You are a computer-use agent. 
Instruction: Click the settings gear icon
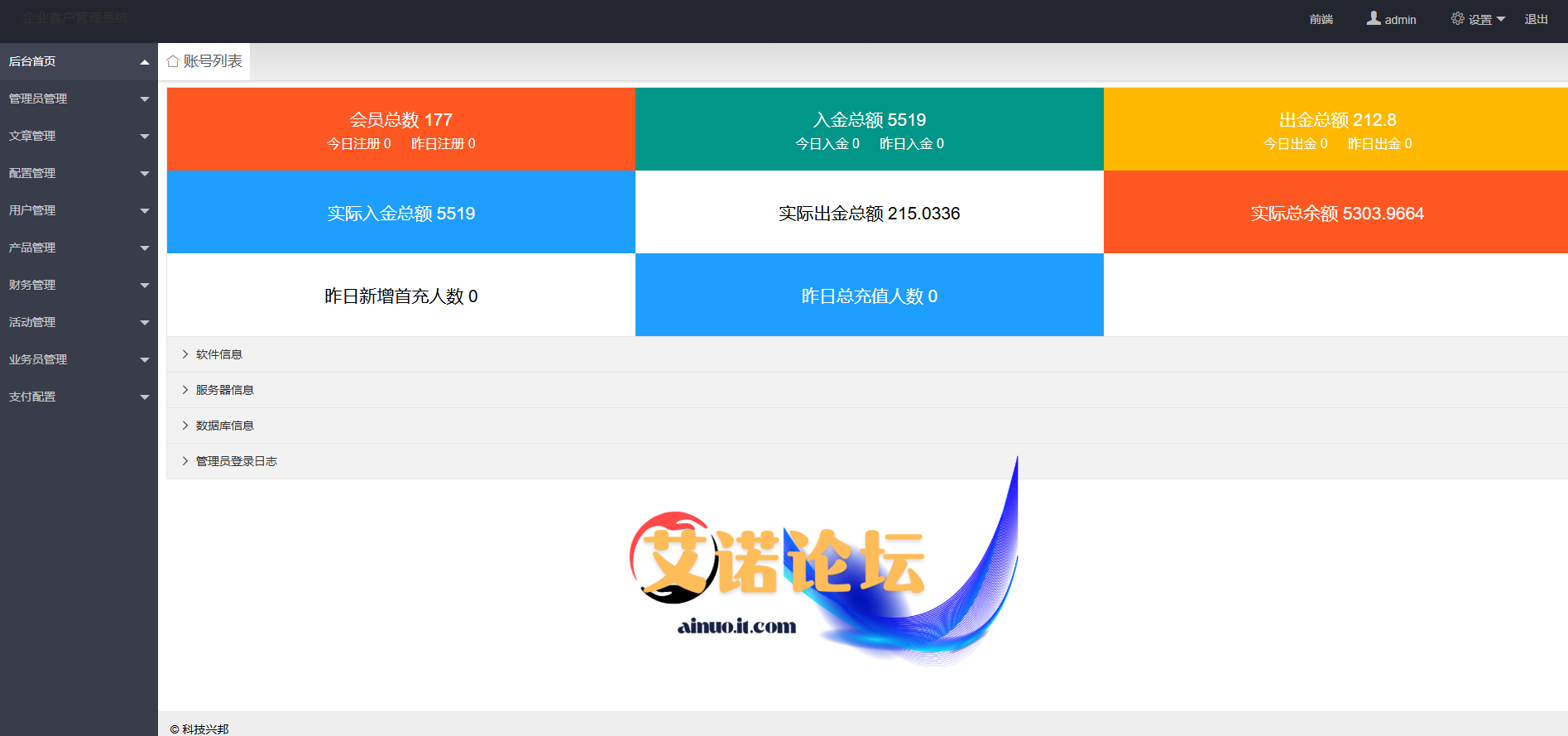1458,18
